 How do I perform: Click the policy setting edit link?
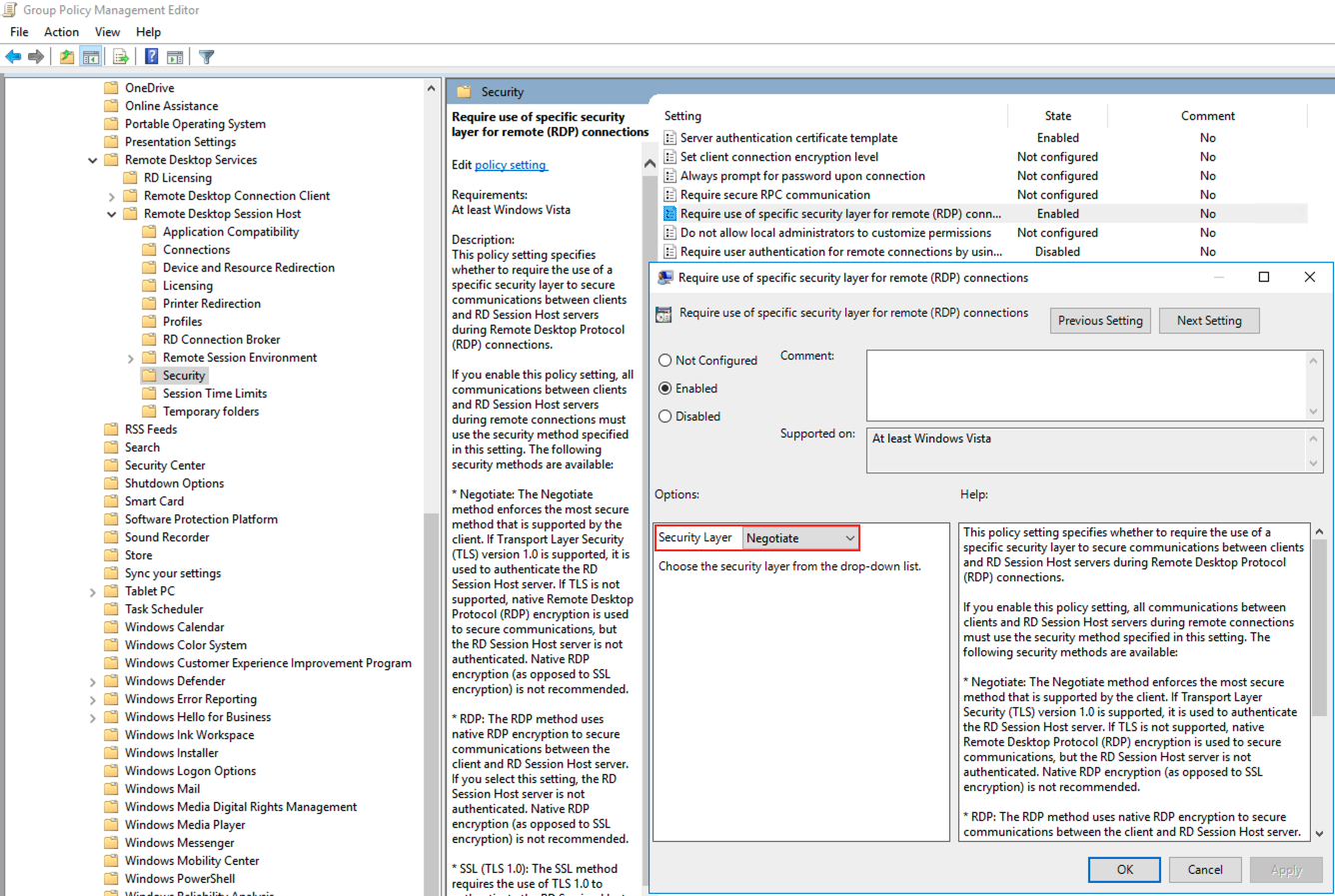coord(511,165)
